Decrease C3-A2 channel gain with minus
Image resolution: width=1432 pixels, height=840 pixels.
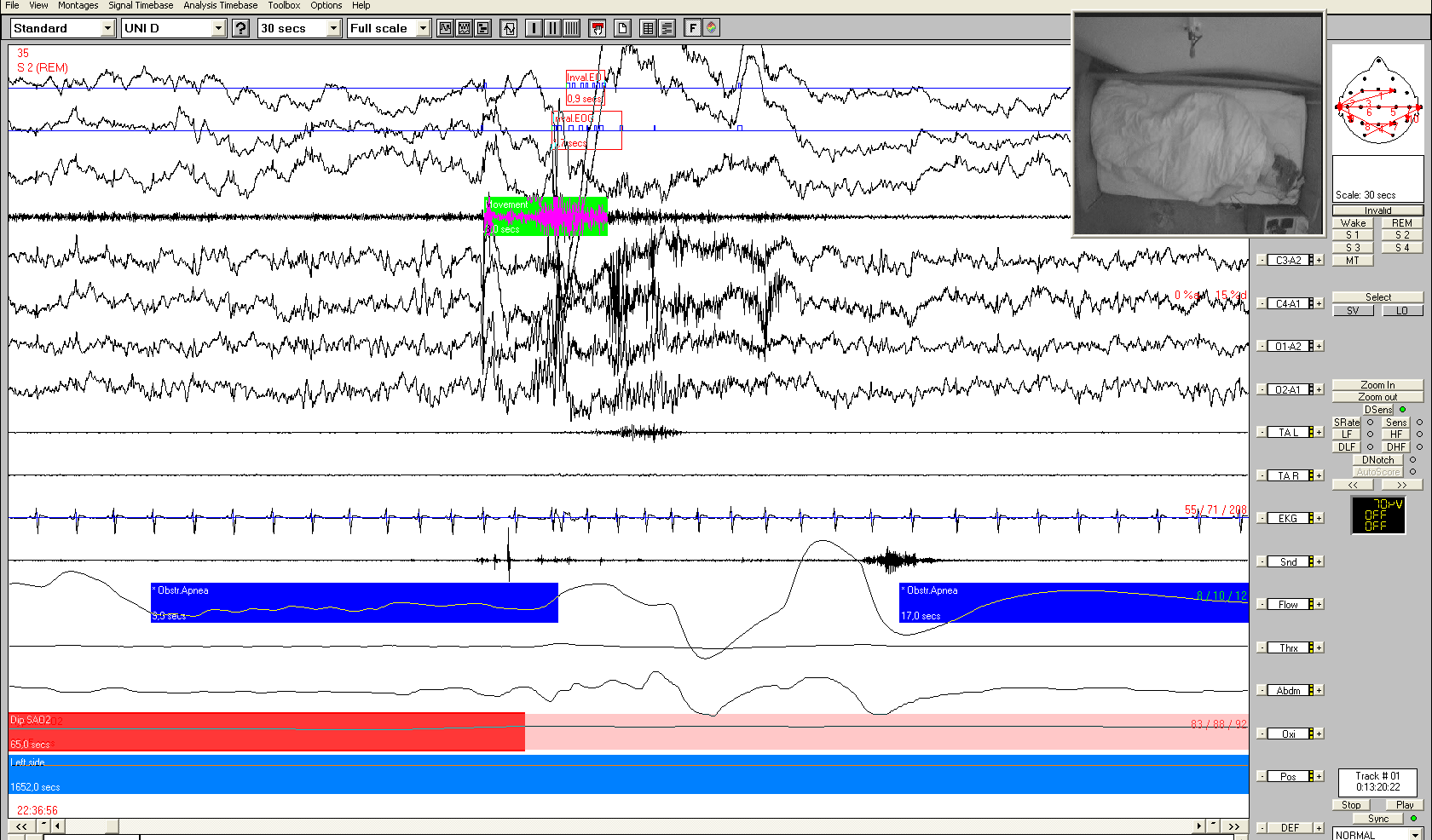pos(1262,260)
